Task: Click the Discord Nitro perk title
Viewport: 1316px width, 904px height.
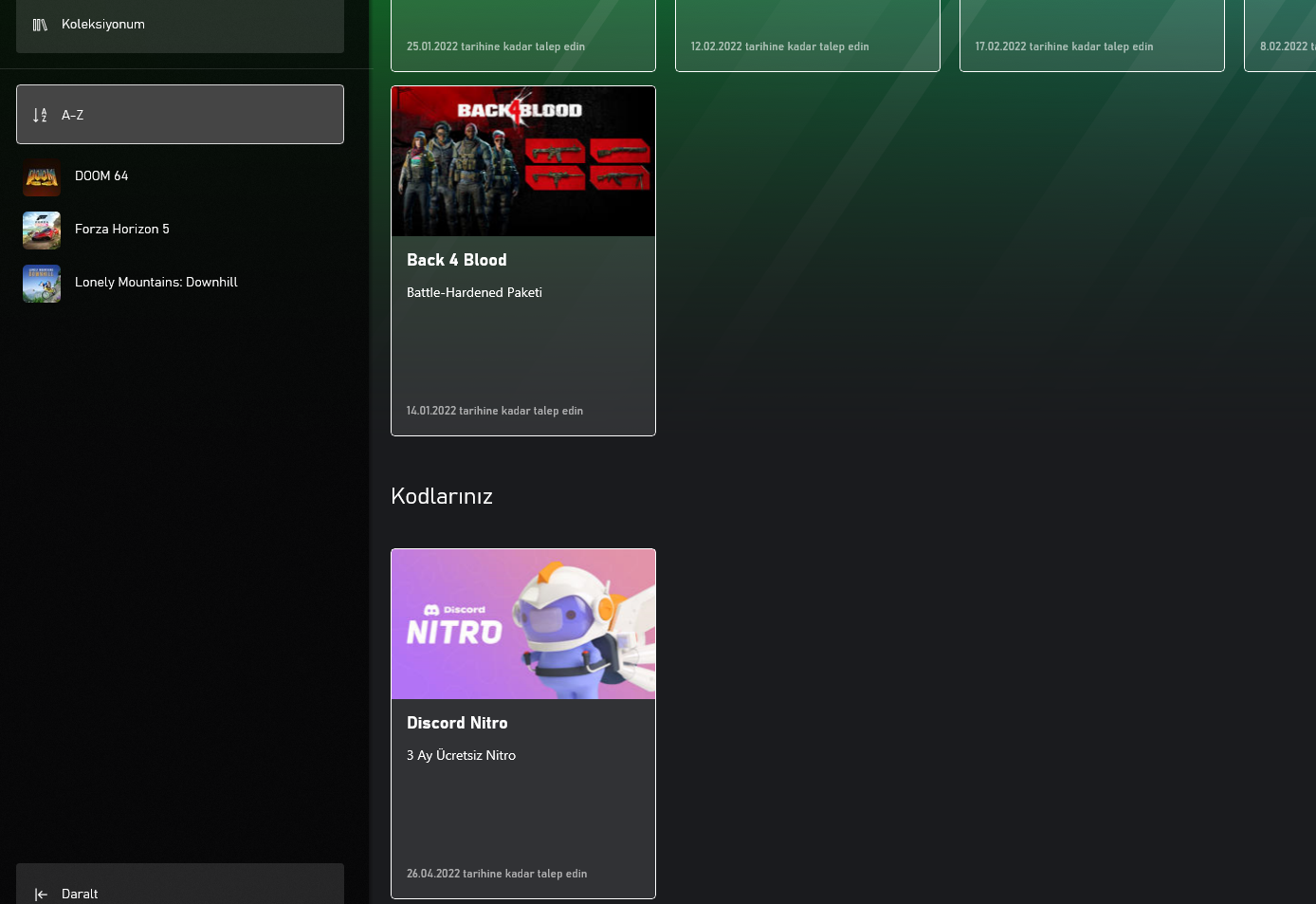Action: pyautogui.click(x=457, y=723)
